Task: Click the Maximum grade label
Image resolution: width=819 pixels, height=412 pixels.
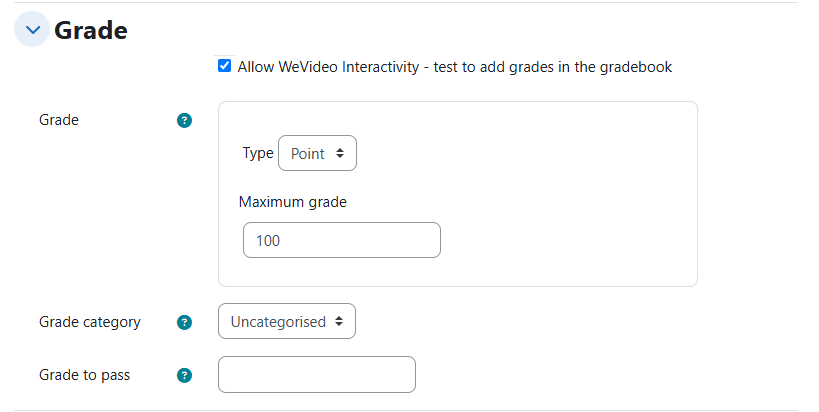Action: (x=292, y=202)
